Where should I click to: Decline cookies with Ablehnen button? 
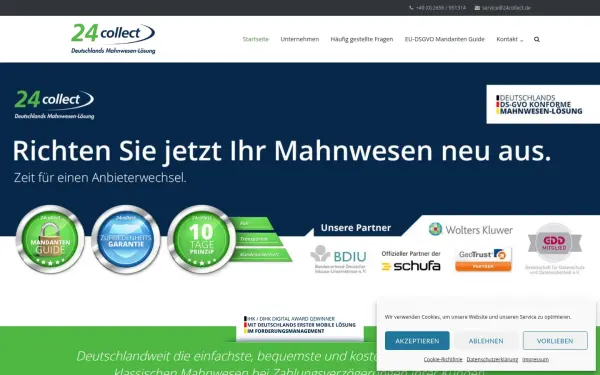point(486,341)
